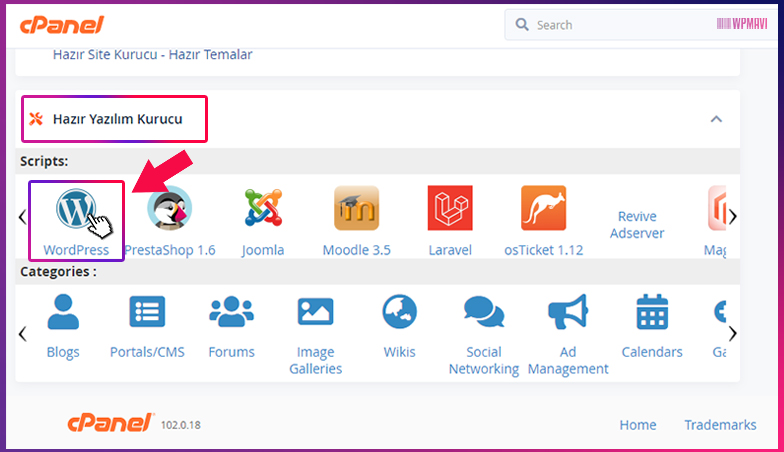Click the Categories : section label

[58, 272]
